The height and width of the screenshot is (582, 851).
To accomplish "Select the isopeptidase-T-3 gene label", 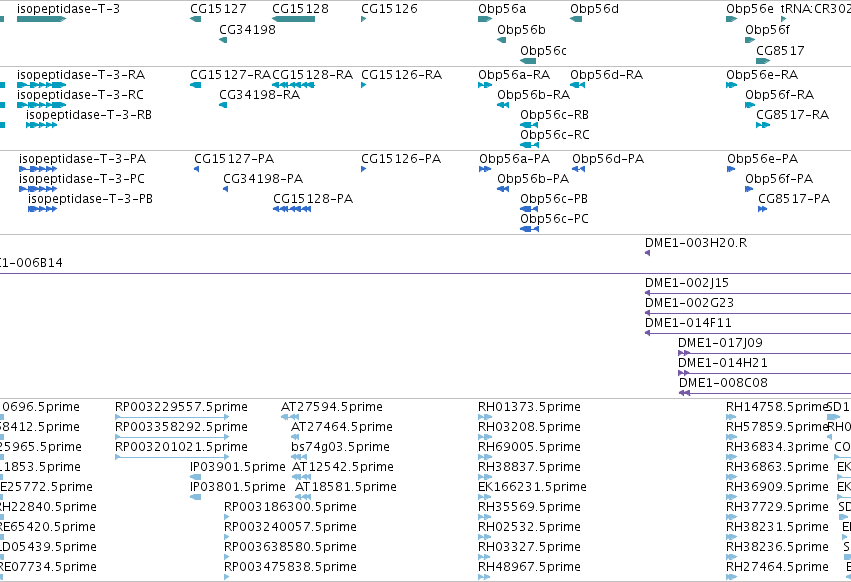I will coord(68,9).
